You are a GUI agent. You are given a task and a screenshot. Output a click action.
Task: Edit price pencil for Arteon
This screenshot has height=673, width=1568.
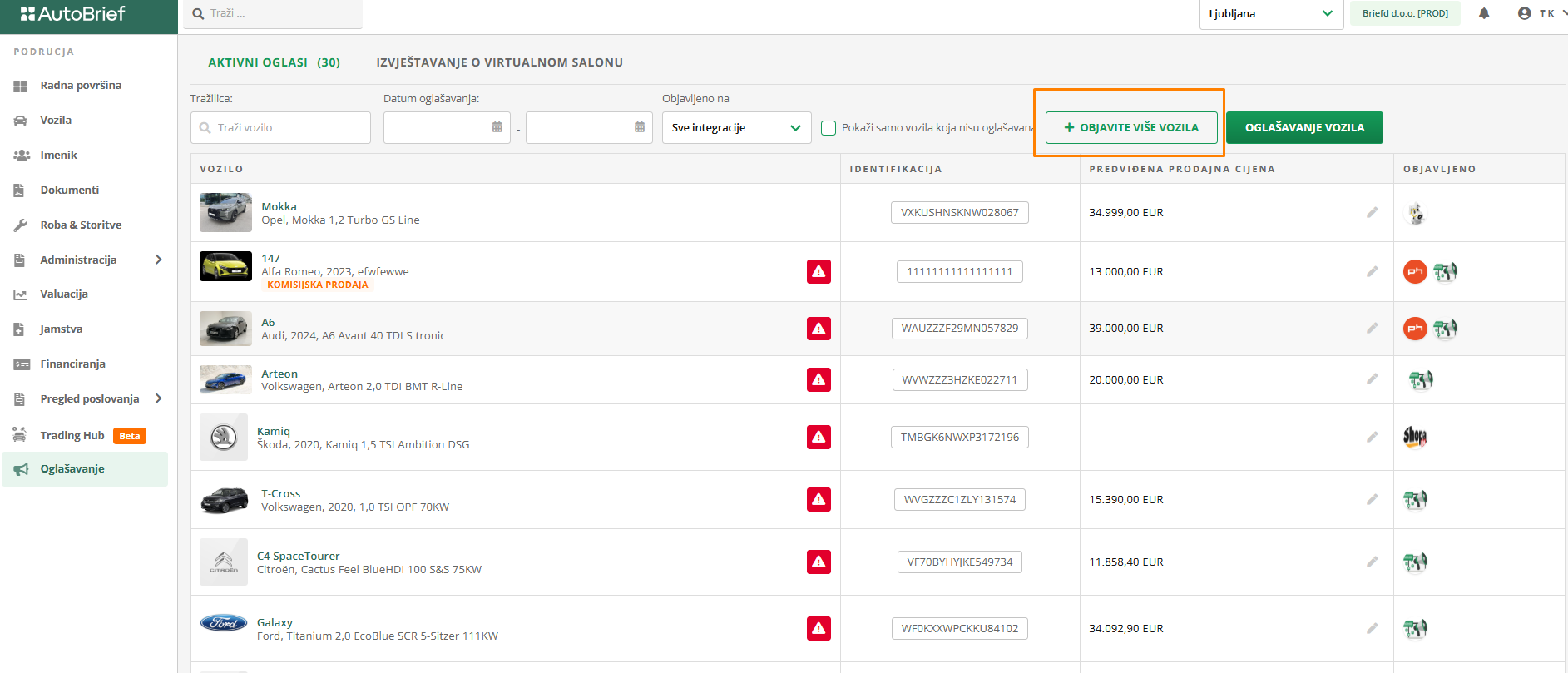pos(1373,379)
